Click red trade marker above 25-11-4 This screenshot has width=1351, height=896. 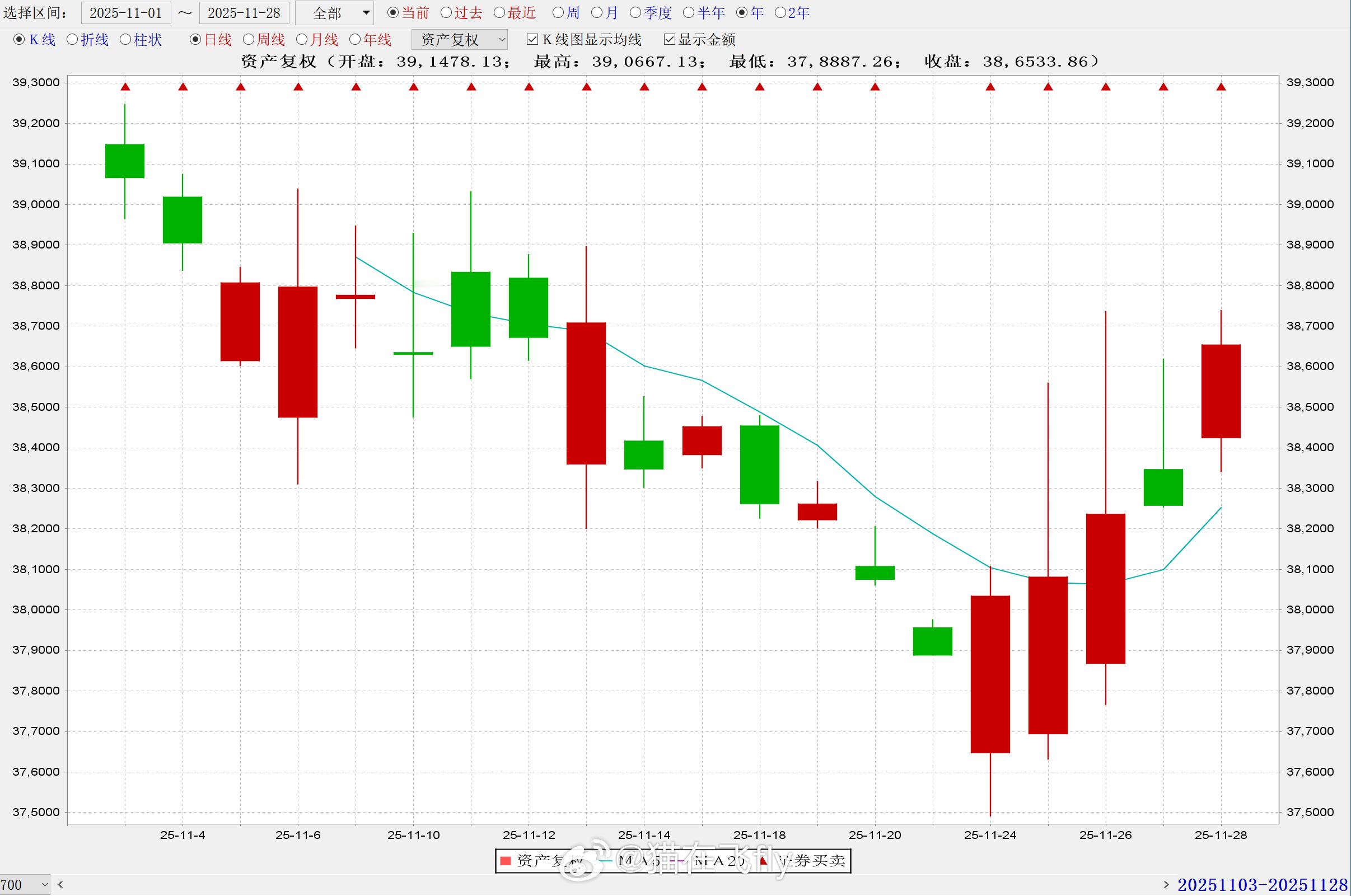click(183, 87)
